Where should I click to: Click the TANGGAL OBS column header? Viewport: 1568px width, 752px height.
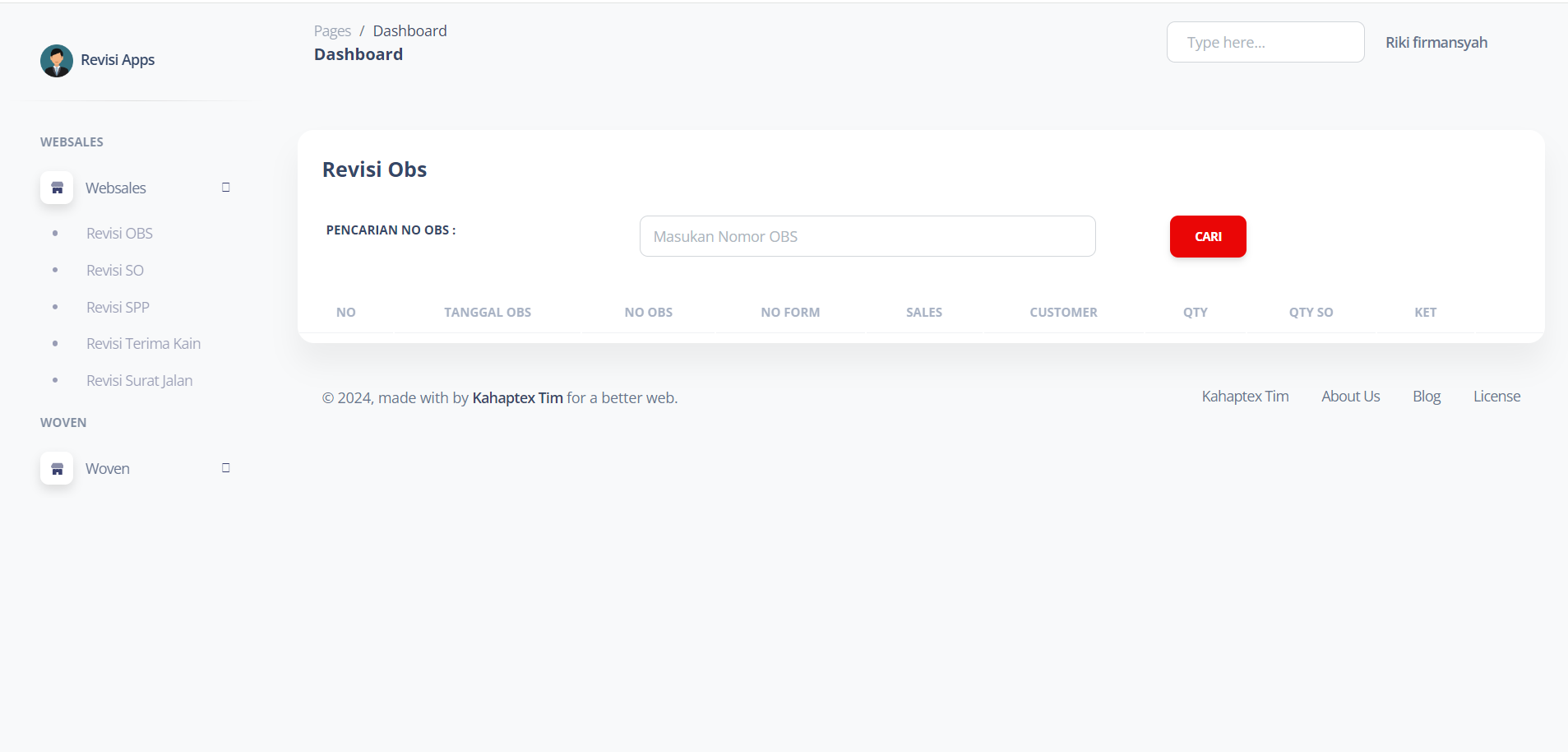click(487, 313)
